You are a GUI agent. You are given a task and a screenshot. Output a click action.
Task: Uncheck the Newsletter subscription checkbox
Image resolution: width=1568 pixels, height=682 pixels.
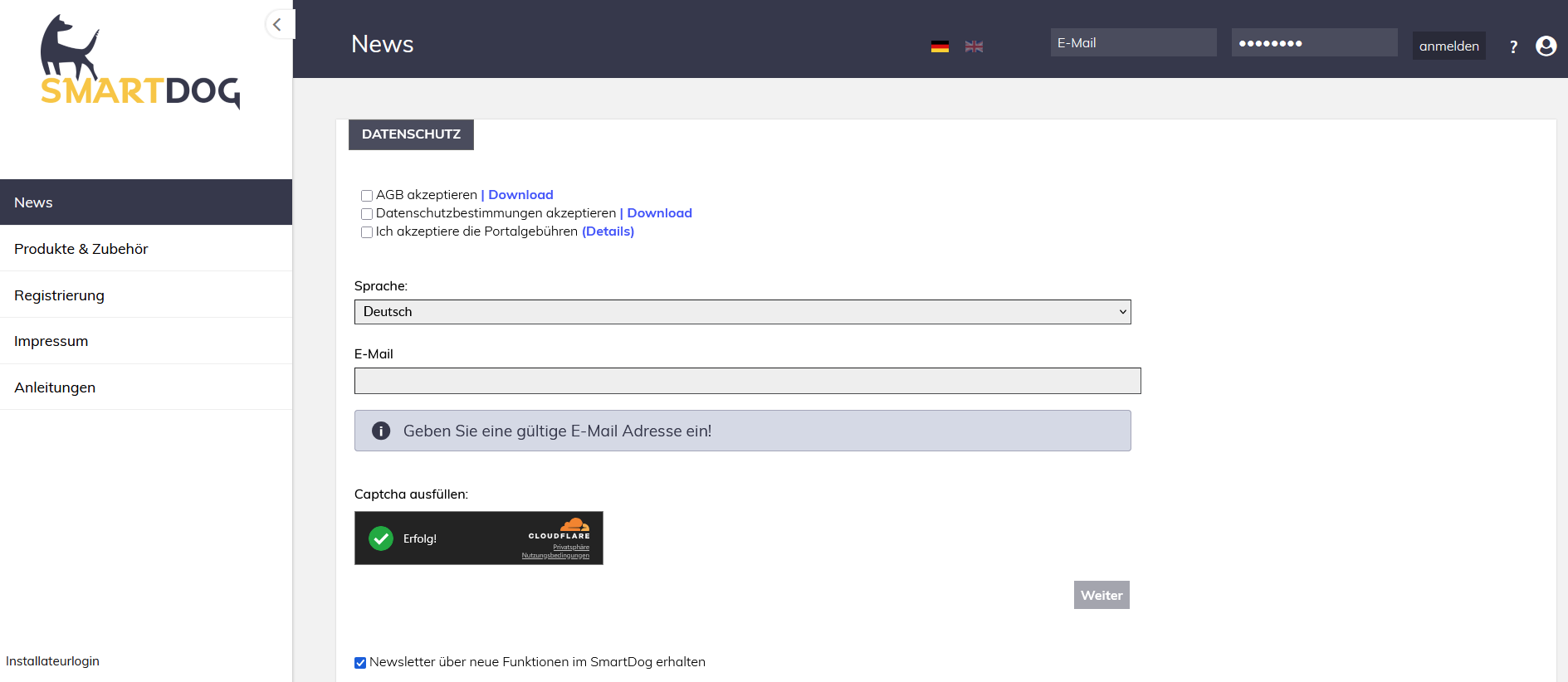point(360,663)
